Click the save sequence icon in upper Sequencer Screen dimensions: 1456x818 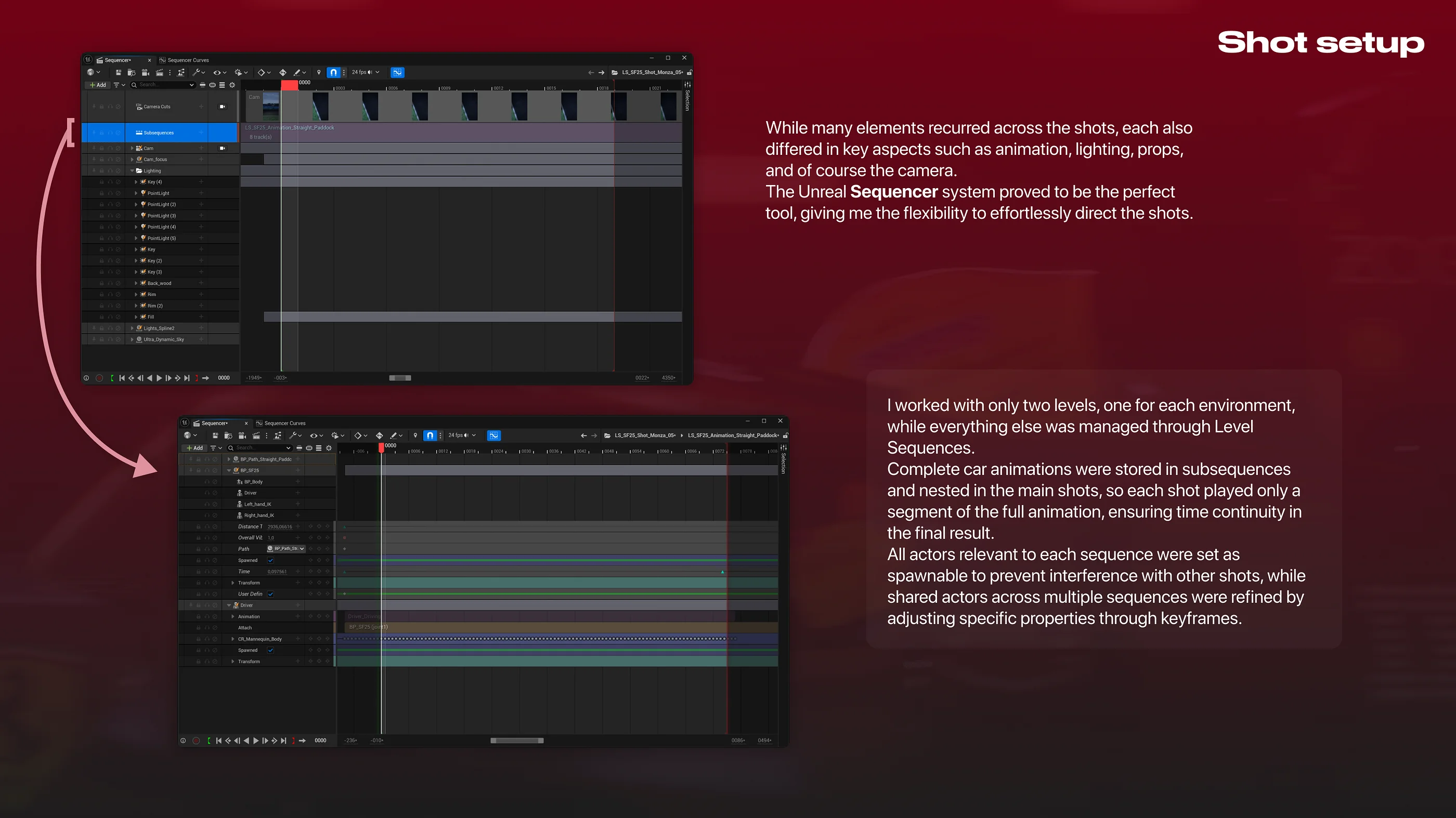118,72
